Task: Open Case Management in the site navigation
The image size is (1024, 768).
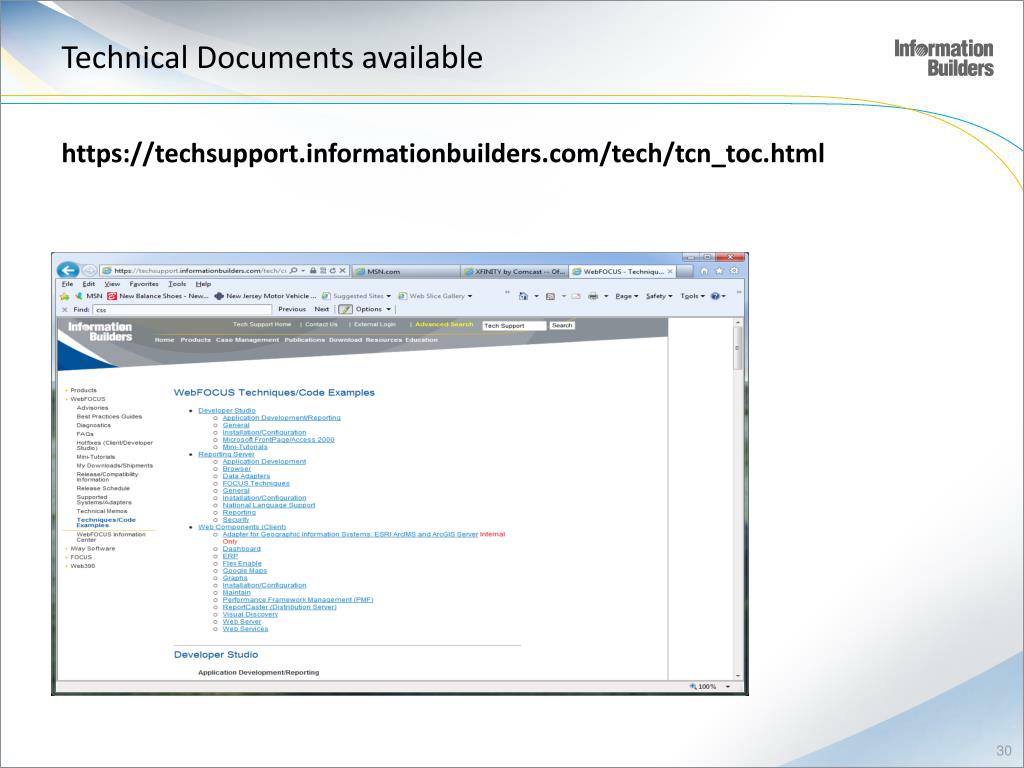Action: pos(248,340)
